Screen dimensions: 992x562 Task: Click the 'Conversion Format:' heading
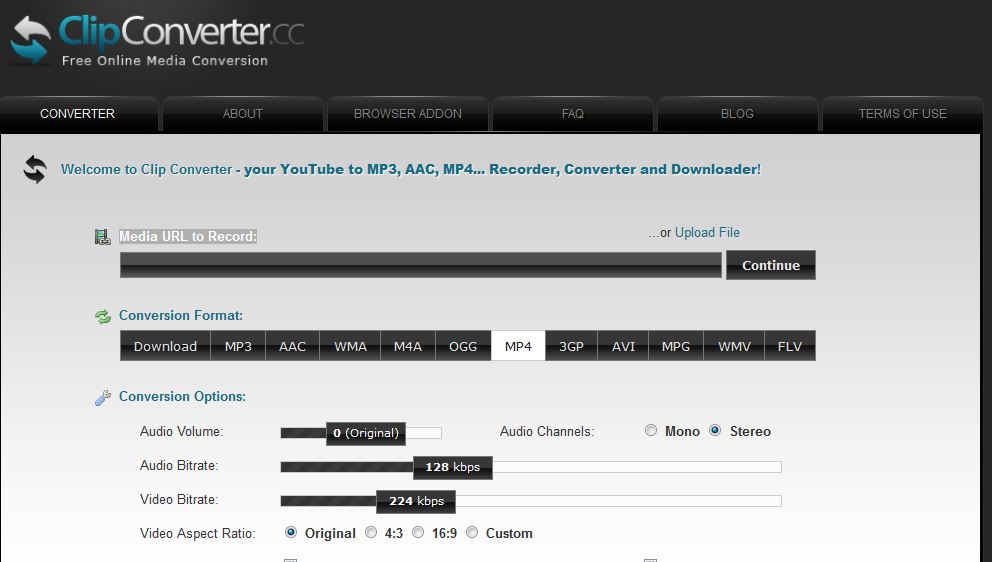click(x=181, y=315)
